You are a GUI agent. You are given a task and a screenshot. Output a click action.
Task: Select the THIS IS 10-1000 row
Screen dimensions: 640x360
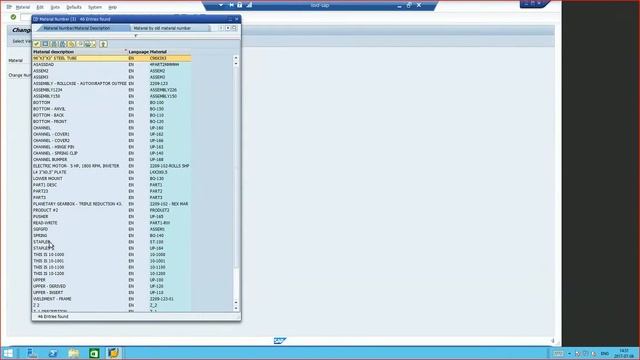(x=112, y=254)
